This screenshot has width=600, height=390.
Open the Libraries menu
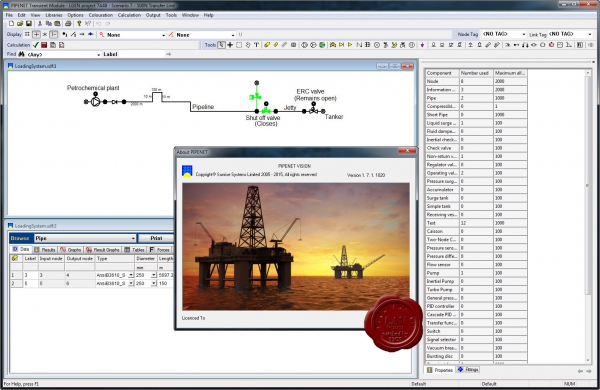click(x=54, y=15)
